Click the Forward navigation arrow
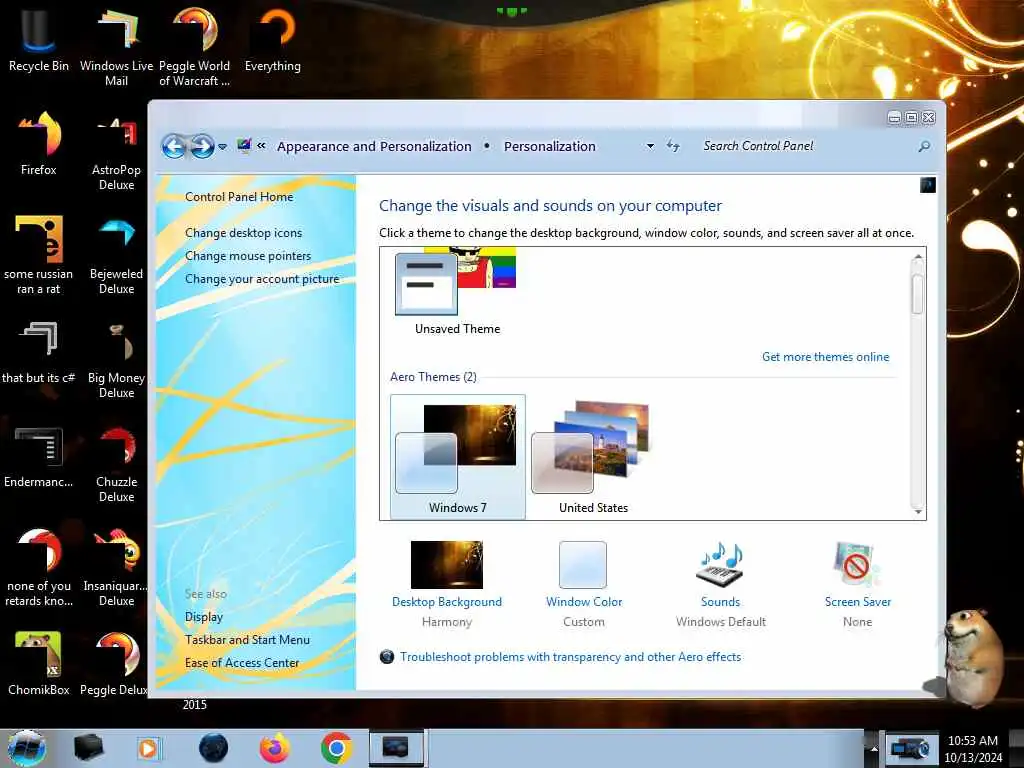 click(202, 146)
